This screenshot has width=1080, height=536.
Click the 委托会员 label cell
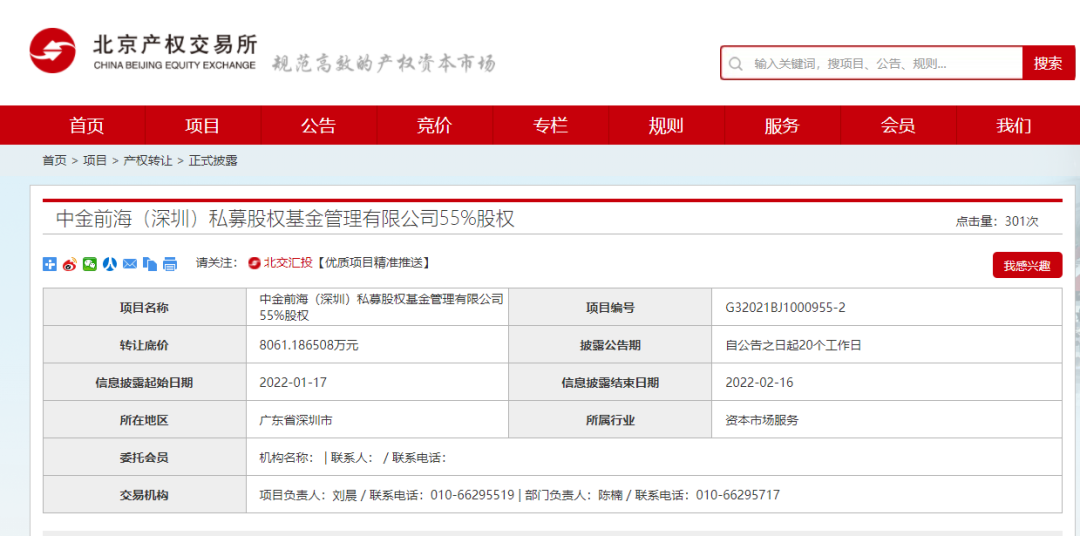tap(145, 457)
